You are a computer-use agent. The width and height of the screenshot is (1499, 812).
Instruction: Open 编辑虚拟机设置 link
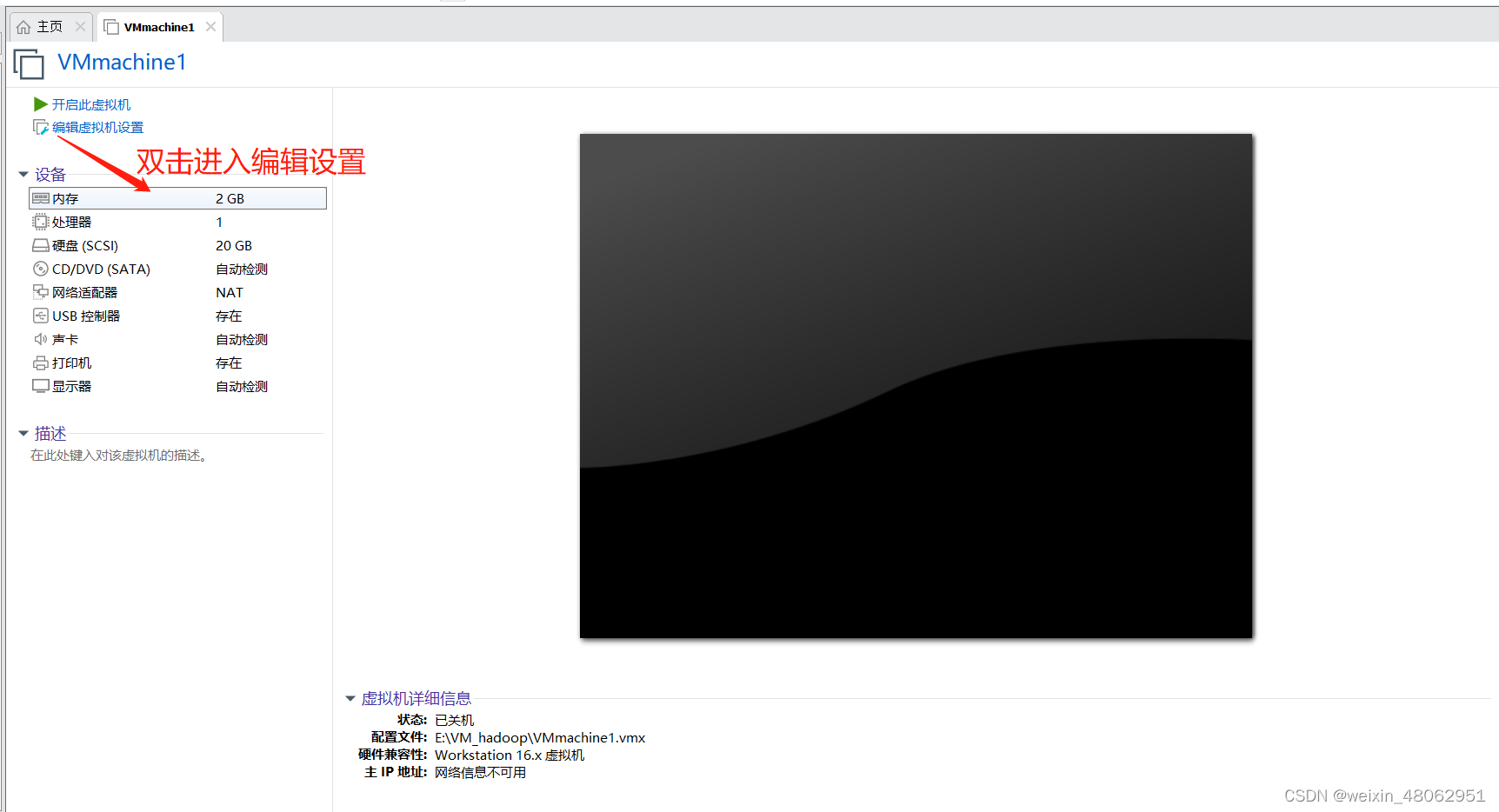click(97, 126)
